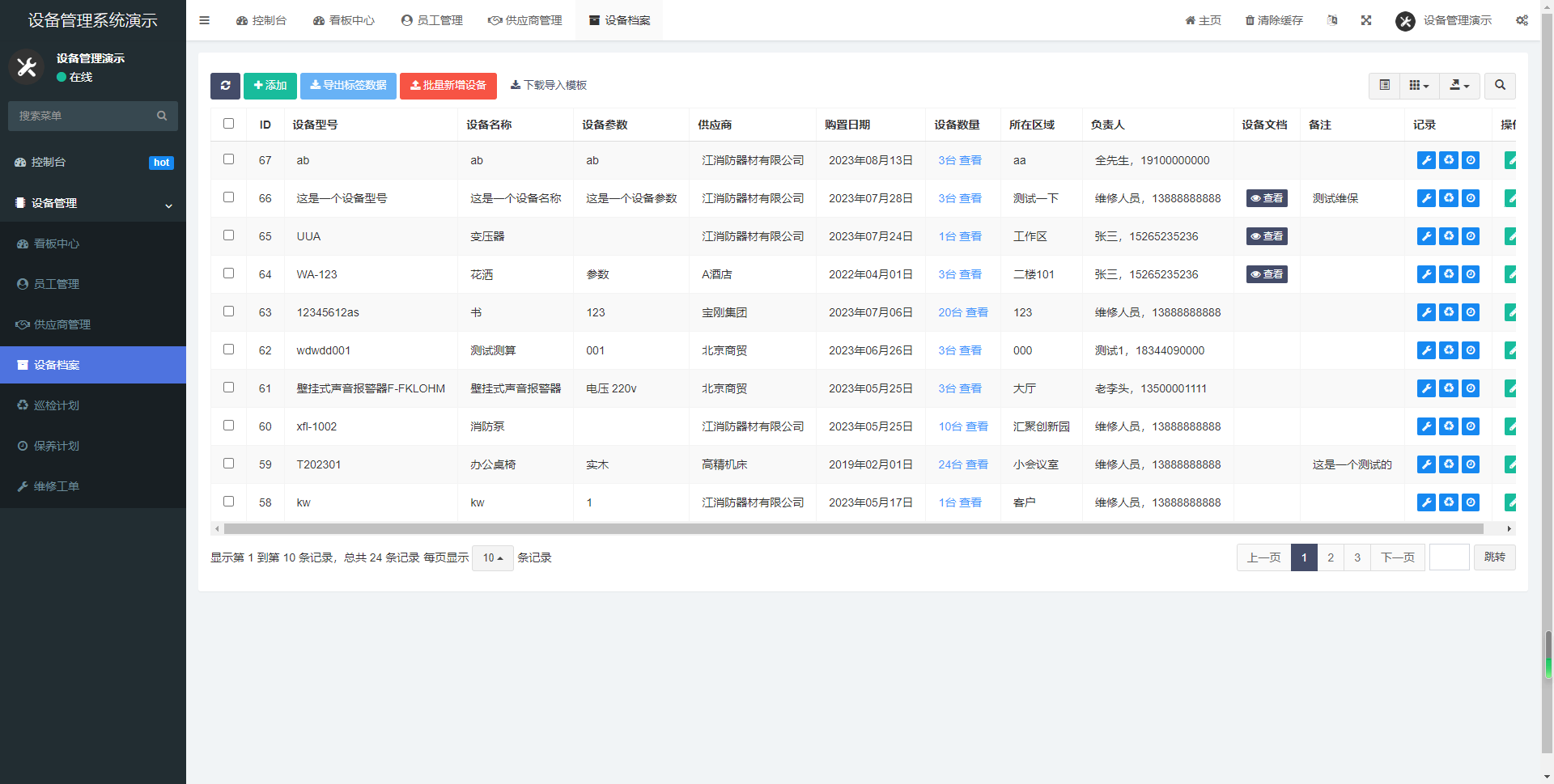Check the checkbox for row ID 62

[228, 350]
